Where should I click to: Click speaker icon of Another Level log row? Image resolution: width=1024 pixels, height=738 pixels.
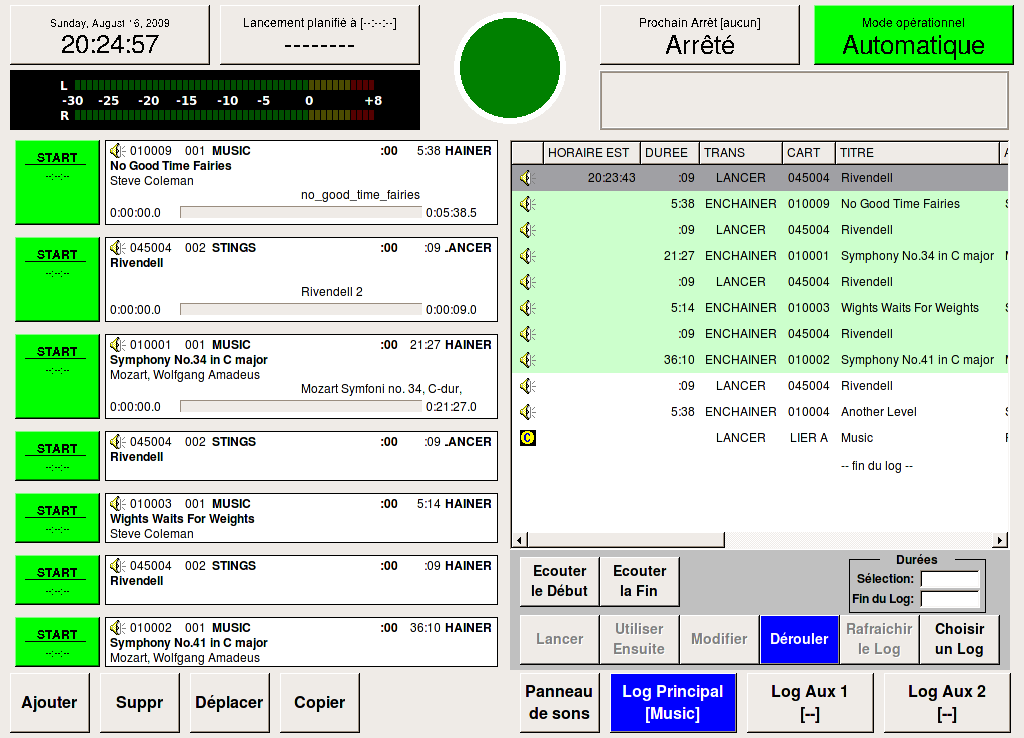pyautogui.click(x=527, y=412)
